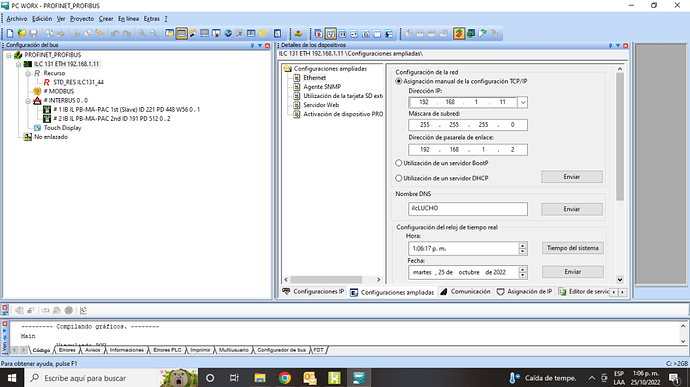
Task: Collapse the ILC 131 ETH 192.168.1.11 node
Action: (18, 64)
